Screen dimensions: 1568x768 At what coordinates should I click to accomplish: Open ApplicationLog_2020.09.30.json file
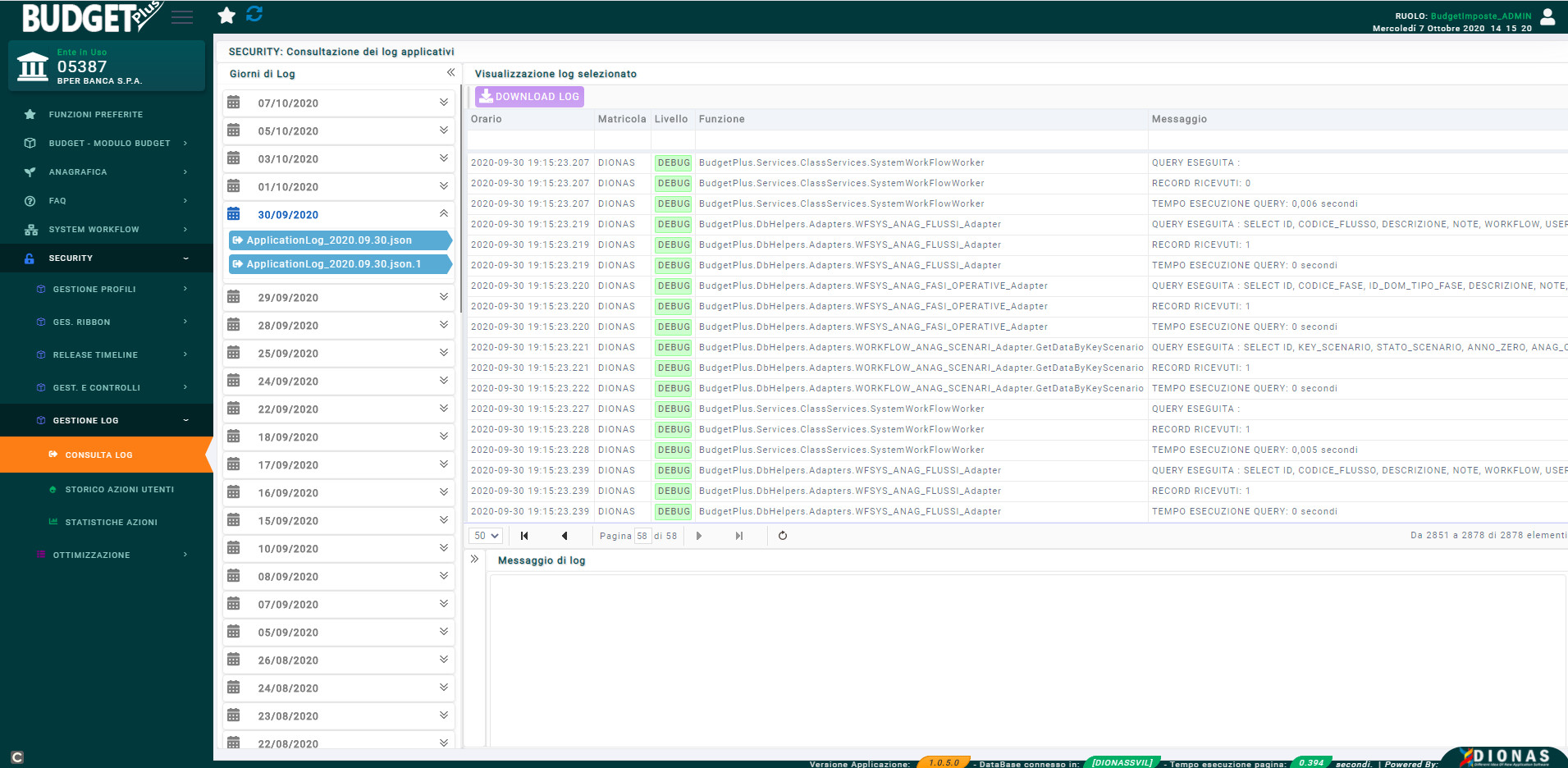click(x=340, y=240)
